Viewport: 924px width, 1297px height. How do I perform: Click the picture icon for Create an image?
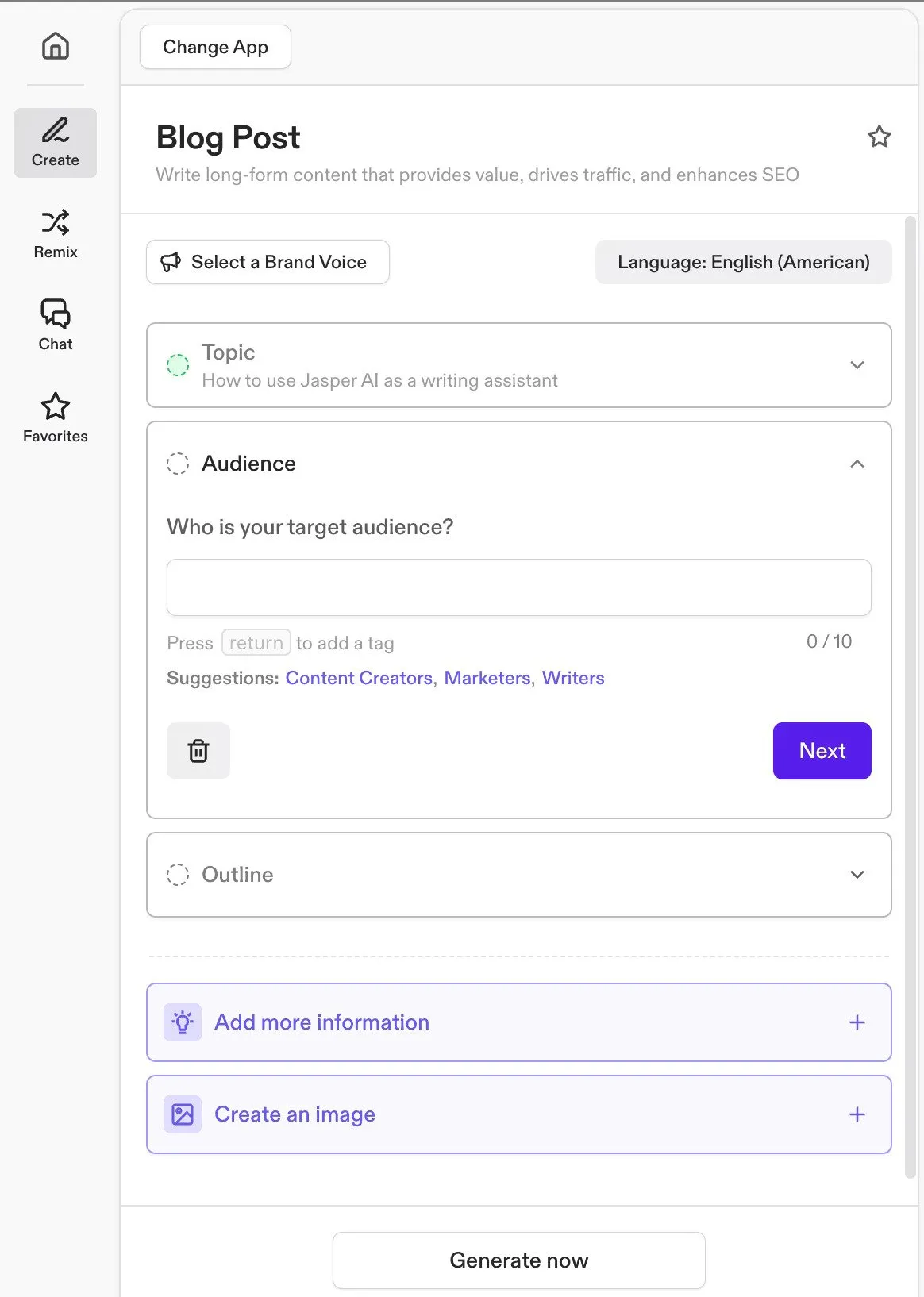click(x=183, y=1114)
